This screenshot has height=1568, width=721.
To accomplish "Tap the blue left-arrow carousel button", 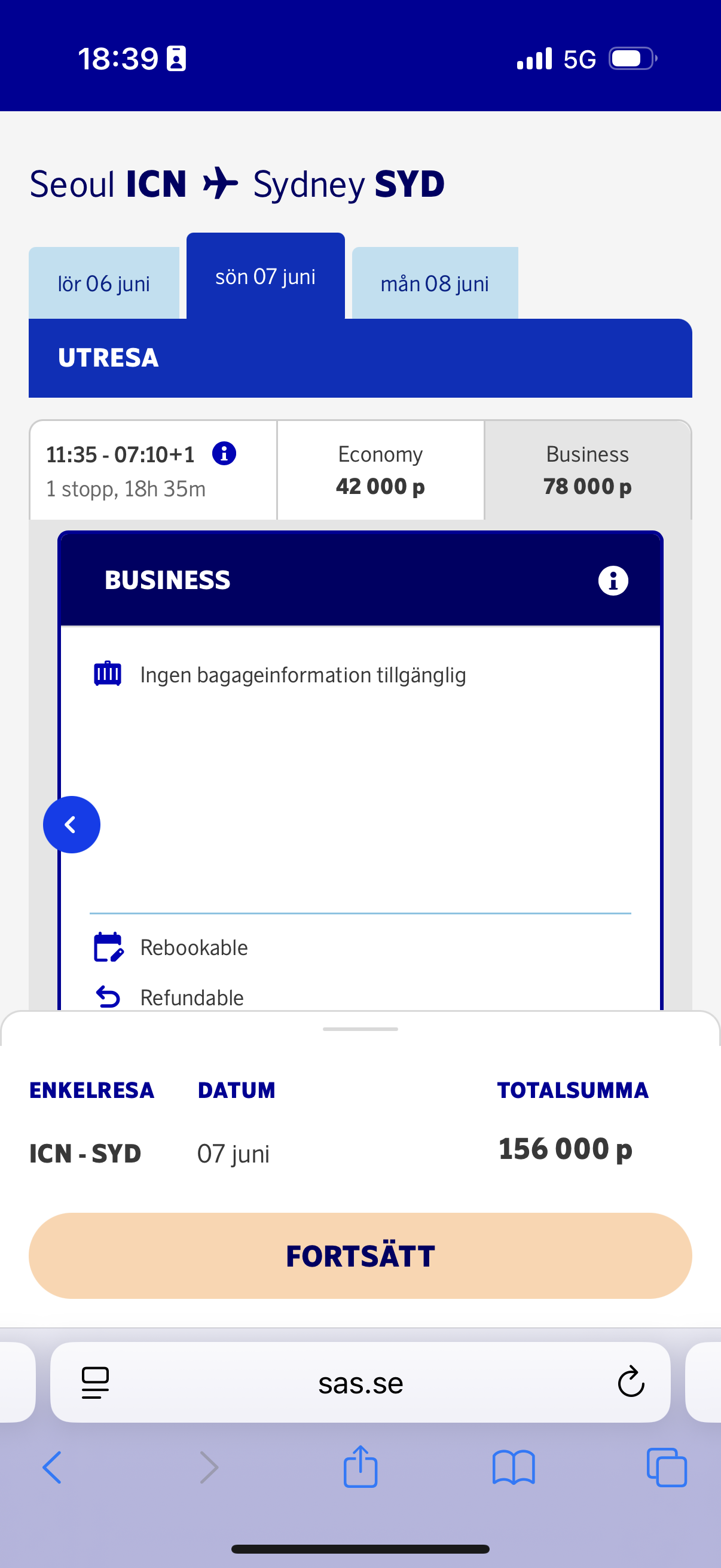I will 72,825.
